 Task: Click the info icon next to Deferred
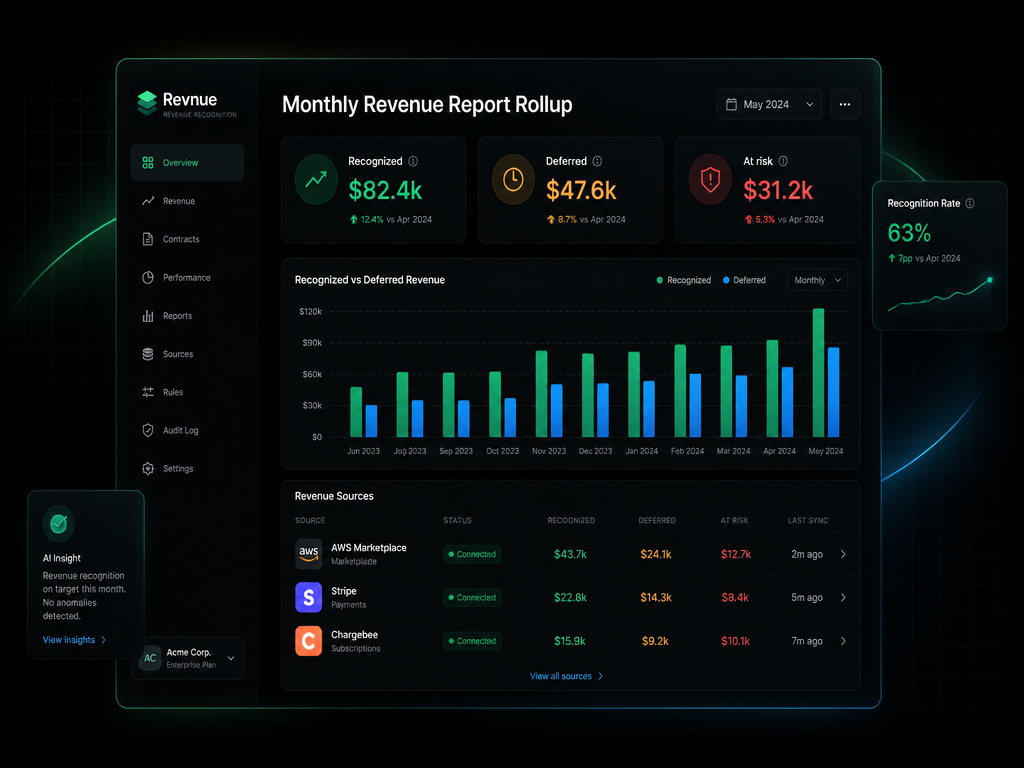[598, 161]
